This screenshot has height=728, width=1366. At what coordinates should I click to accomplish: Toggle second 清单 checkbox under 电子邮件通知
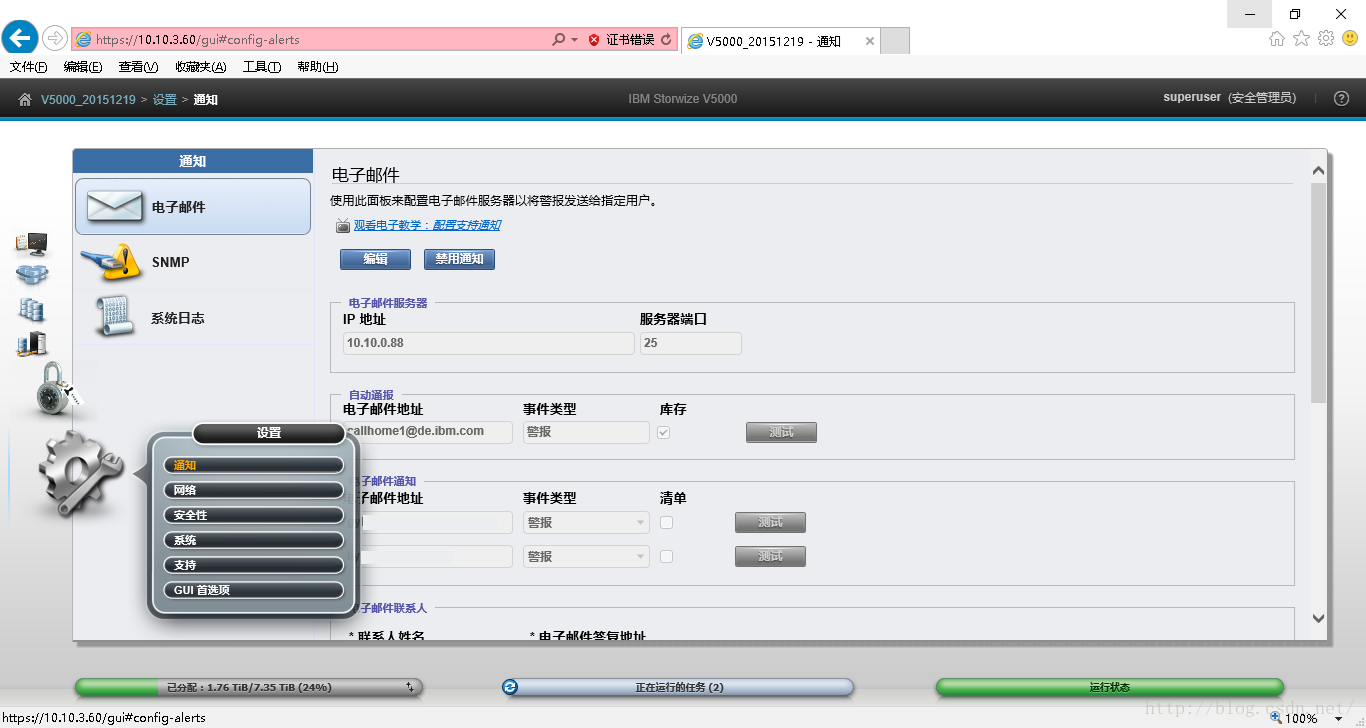coord(667,556)
